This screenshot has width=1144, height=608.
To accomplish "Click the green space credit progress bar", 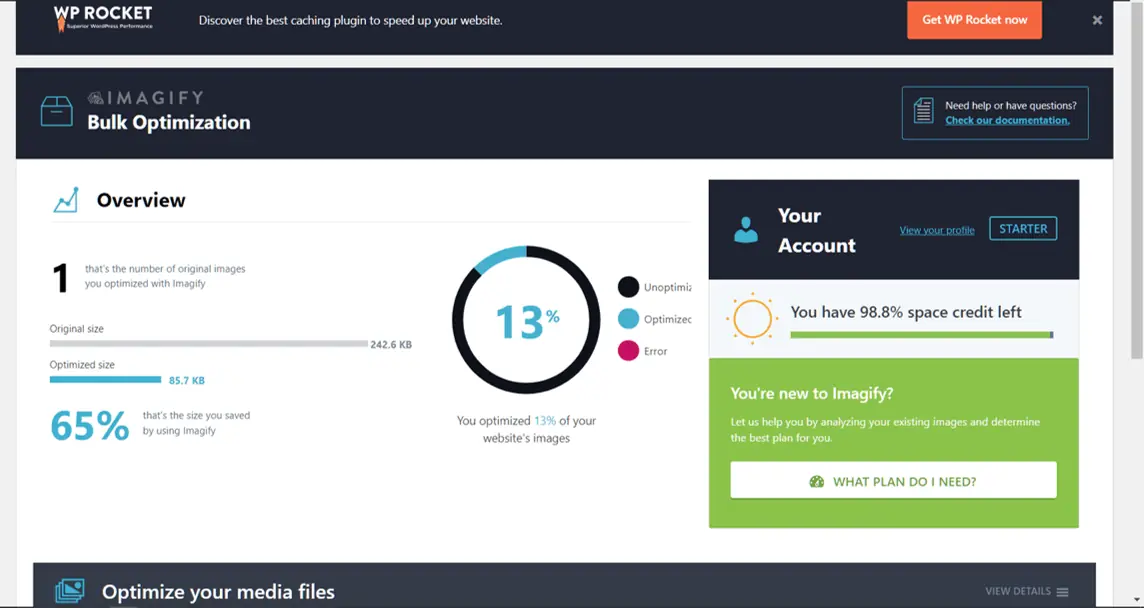I will coord(921,335).
